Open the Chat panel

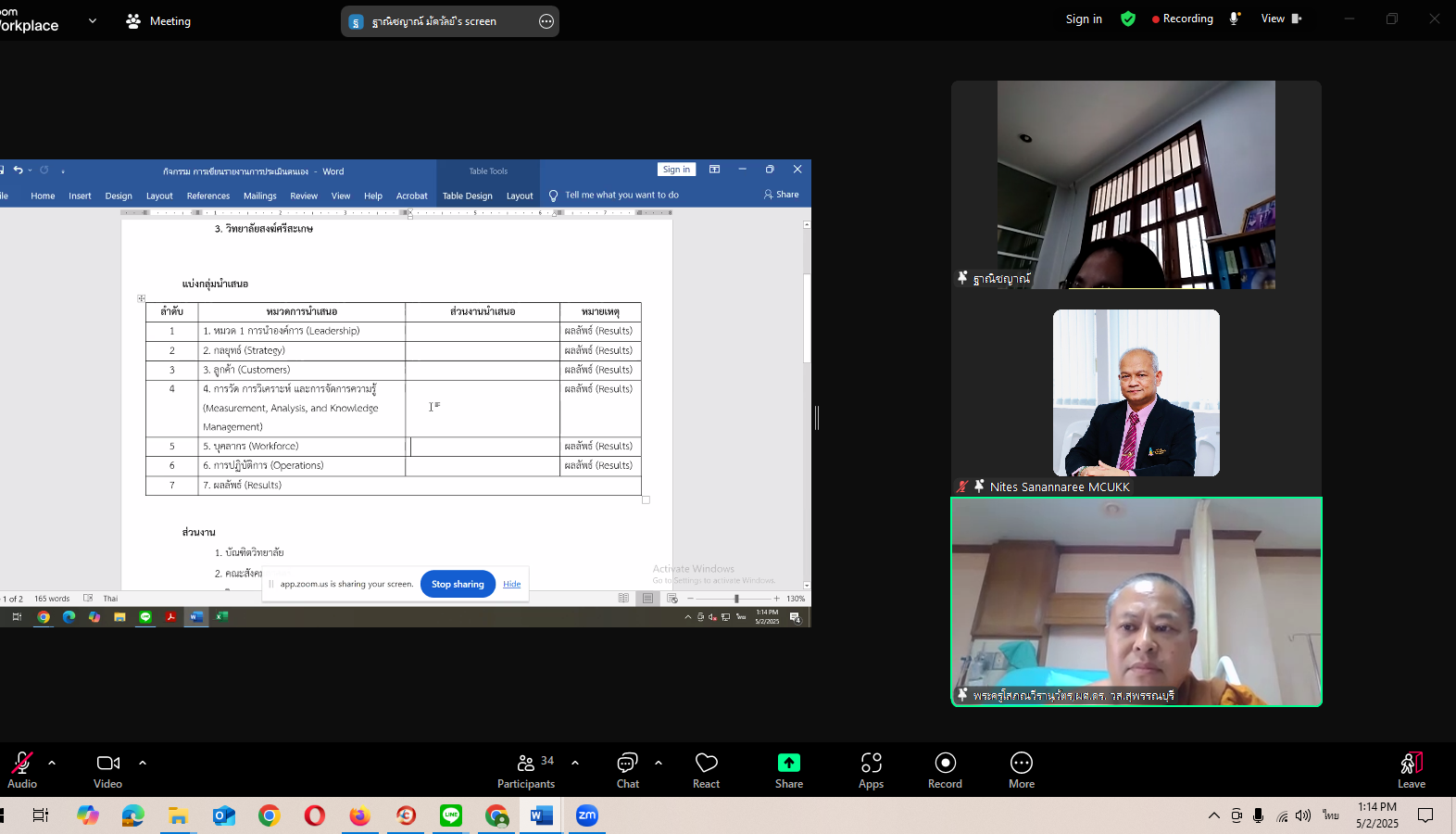tap(628, 770)
